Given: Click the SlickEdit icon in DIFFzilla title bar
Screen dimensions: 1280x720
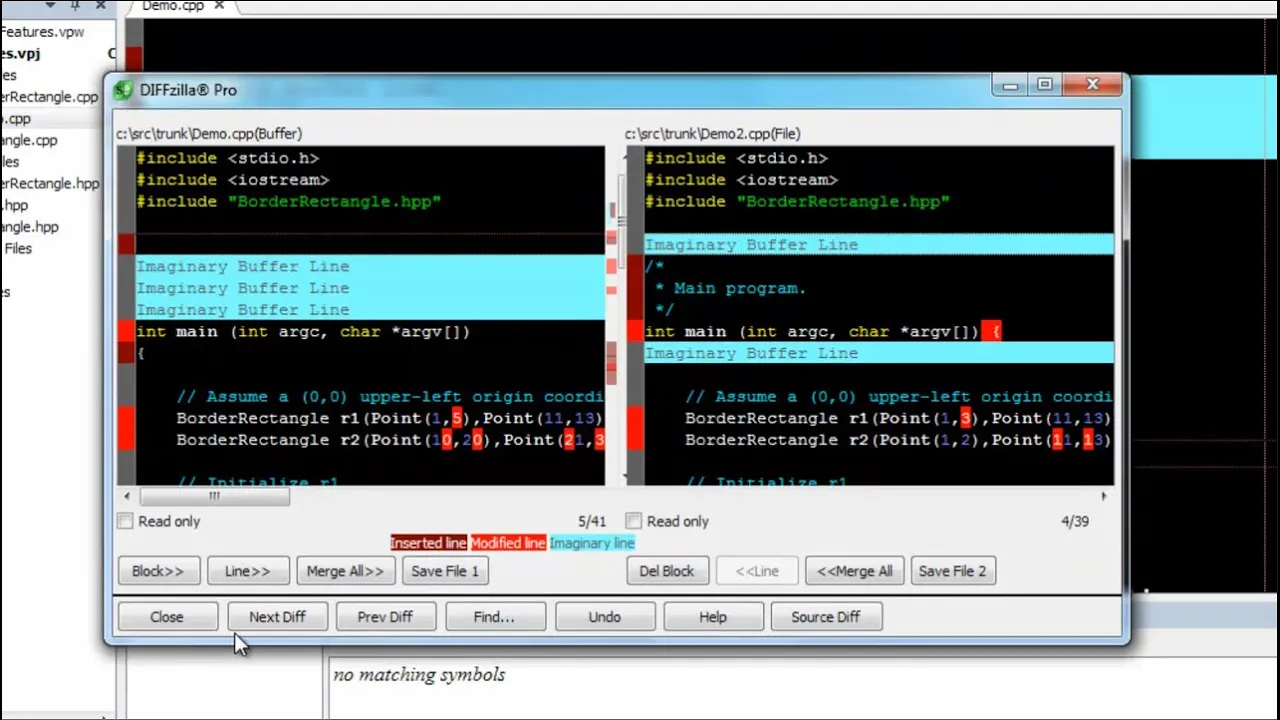Looking at the screenshot, I should click(x=123, y=90).
